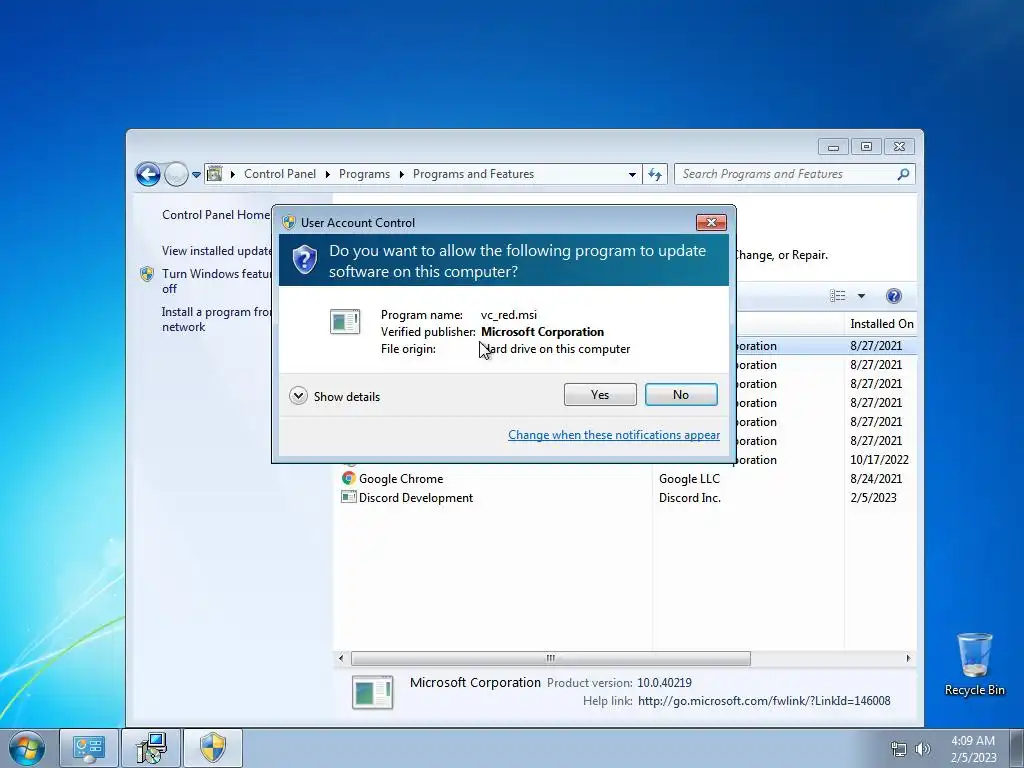Open Control Panel Home link
The width and height of the screenshot is (1024, 768).
[x=216, y=215]
